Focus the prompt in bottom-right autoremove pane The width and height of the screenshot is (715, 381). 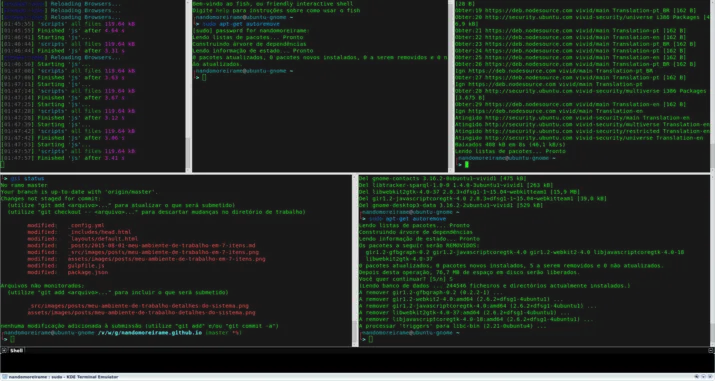(371, 339)
